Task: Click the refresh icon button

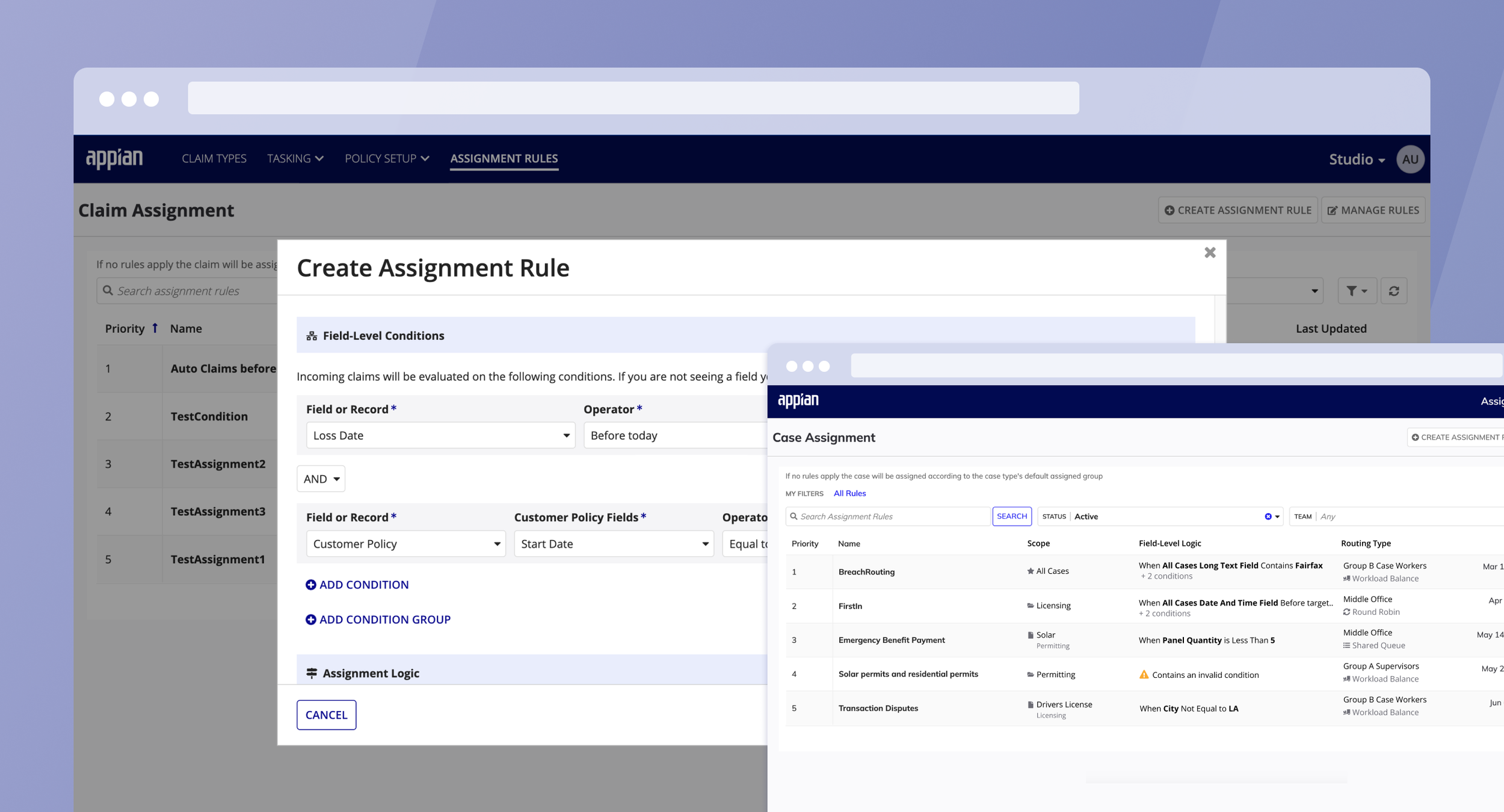Action: [1393, 291]
